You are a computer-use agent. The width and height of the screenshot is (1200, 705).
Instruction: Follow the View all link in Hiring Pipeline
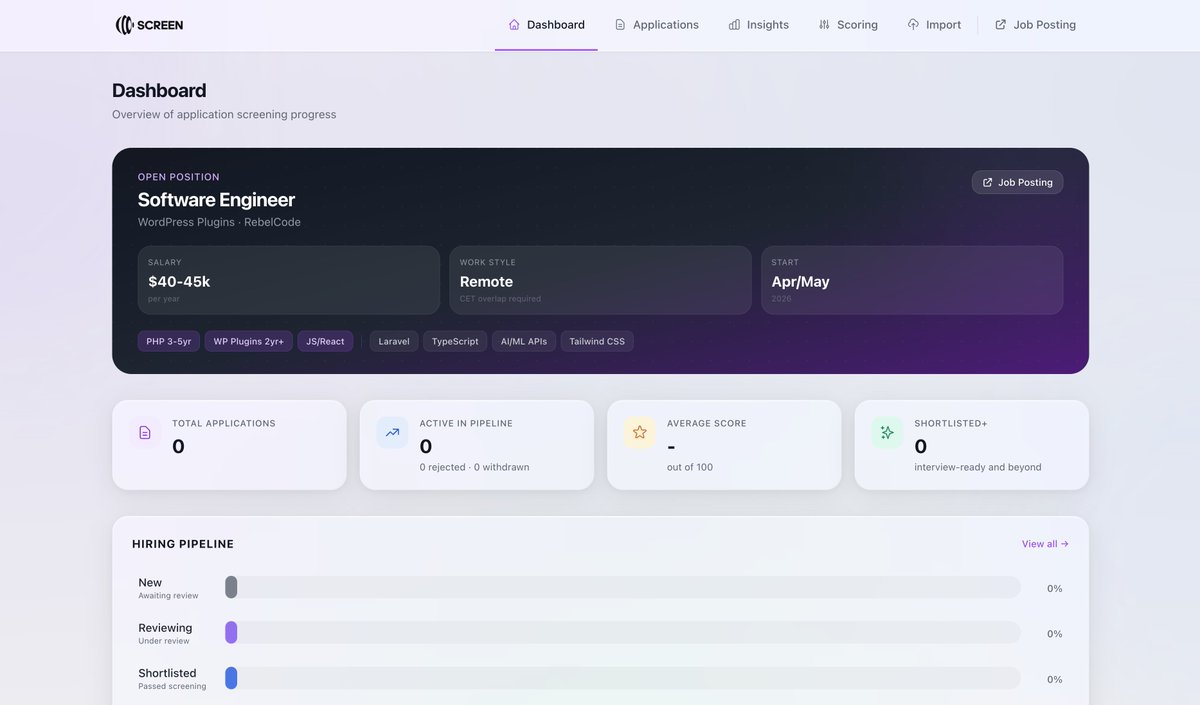pyautogui.click(x=1044, y=543)
